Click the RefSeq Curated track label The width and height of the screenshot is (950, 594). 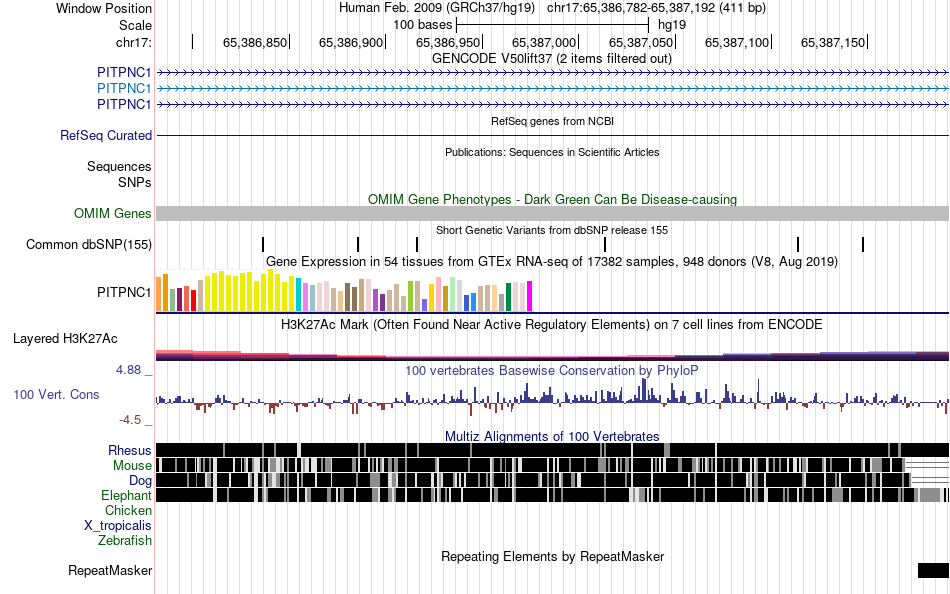tap(105, 135)
